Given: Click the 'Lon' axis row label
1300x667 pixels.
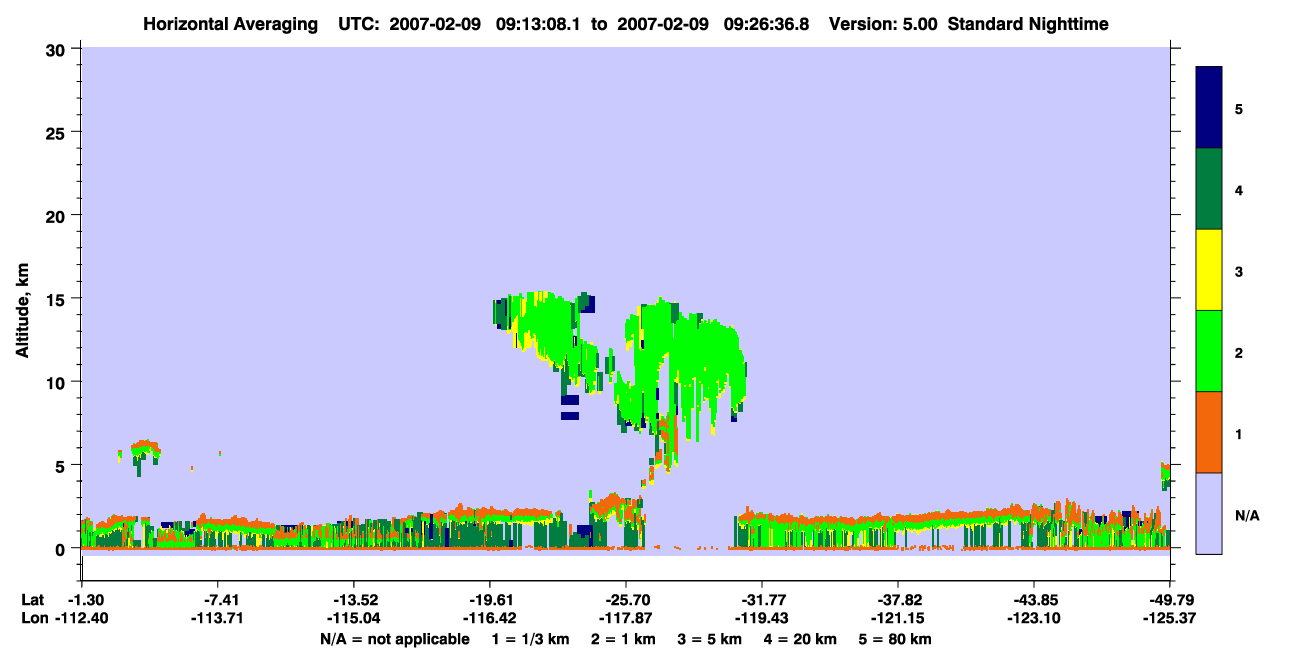Looking at the screenshot, I should [x=34, y=618].
